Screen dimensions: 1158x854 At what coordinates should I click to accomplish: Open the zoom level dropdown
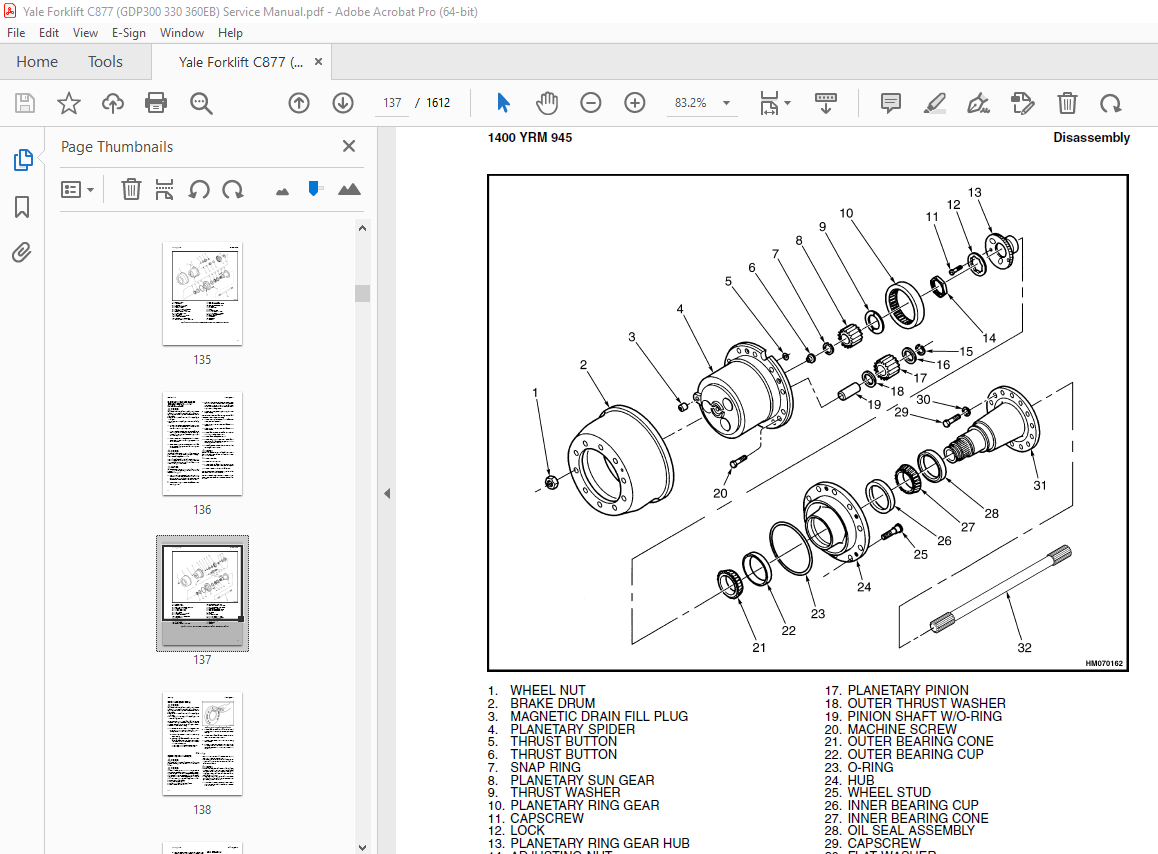[727, 103]
